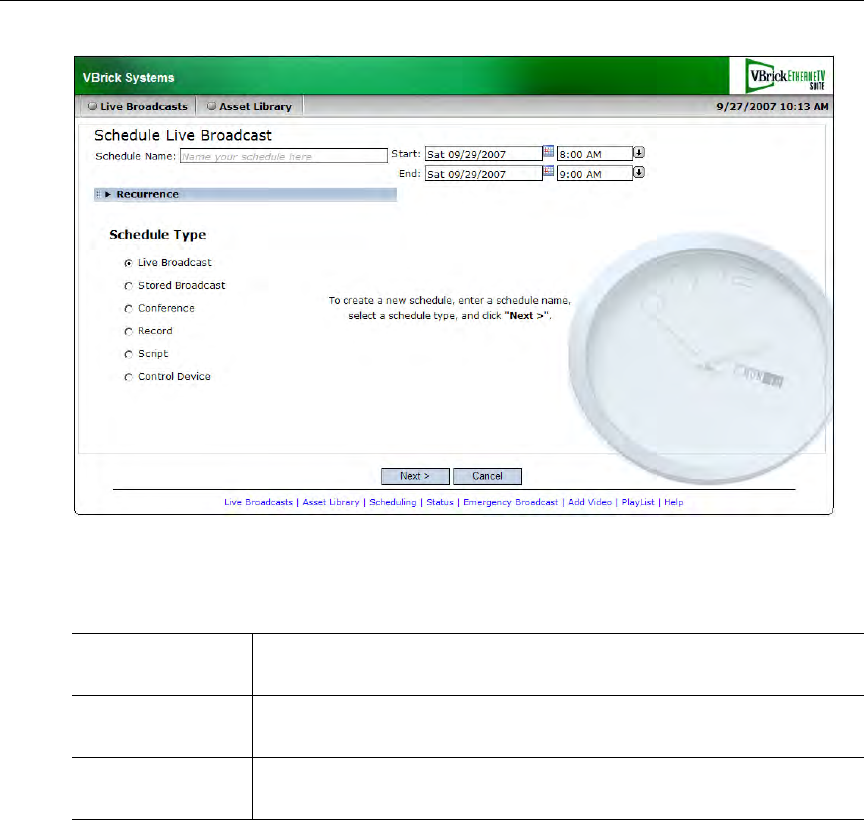Select the Script radio button
The image size is (864, 820).
(128, 354)
